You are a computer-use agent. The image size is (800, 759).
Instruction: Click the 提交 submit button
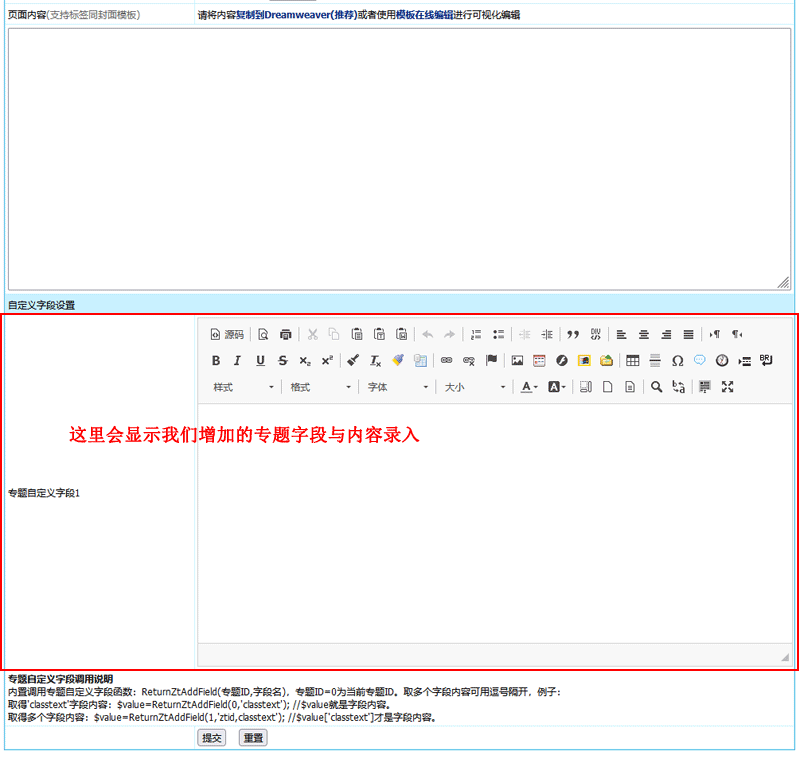[x=212, y=738]
